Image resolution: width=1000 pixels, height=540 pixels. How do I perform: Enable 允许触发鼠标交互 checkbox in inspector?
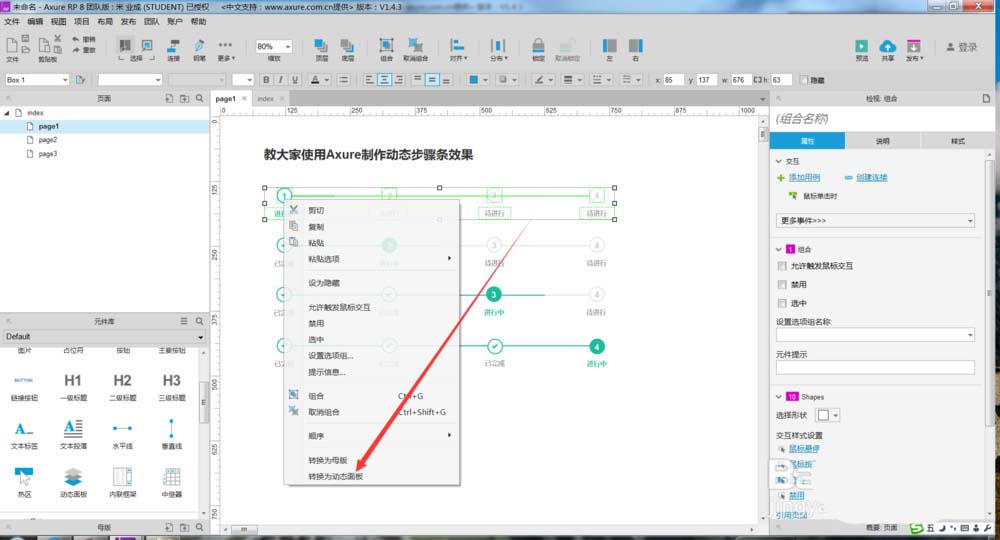click(782, 266)
